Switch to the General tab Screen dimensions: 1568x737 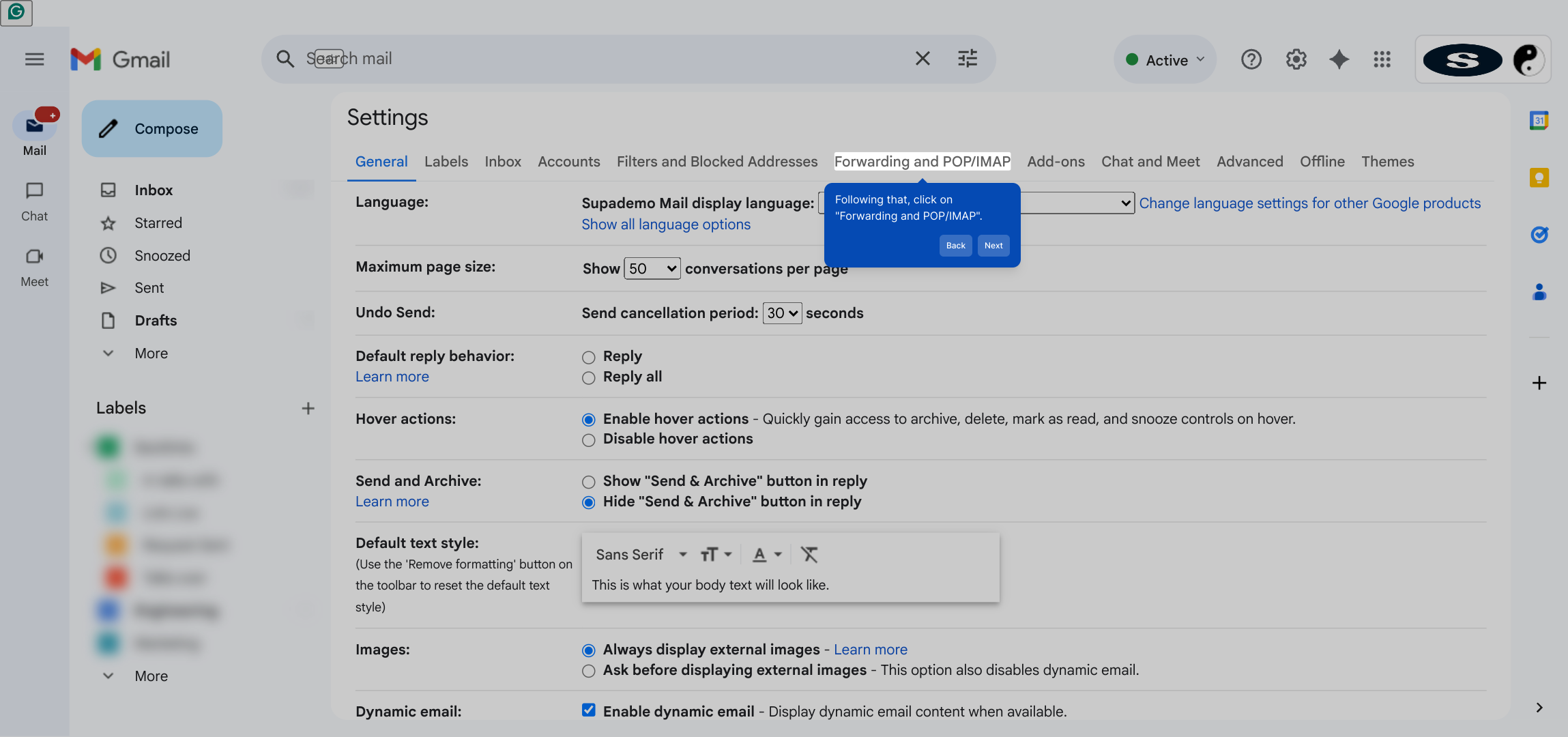(381, 162)
